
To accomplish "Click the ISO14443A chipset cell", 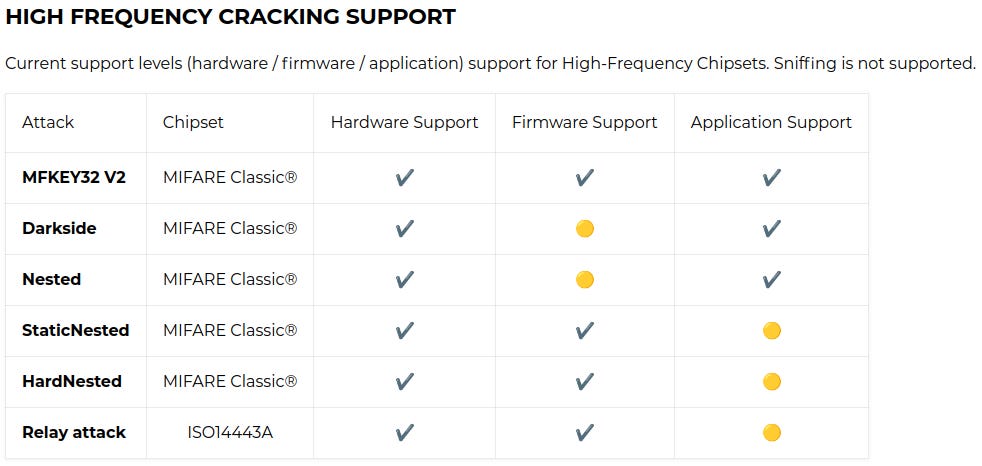I will coord(230,433).
